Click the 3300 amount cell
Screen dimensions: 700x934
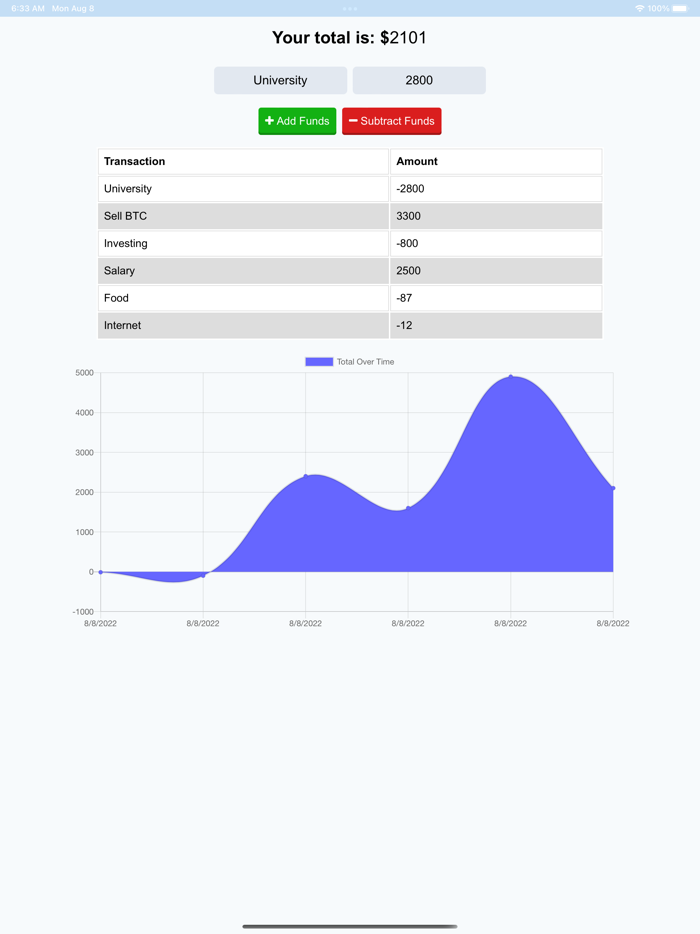tap(496, 216)
